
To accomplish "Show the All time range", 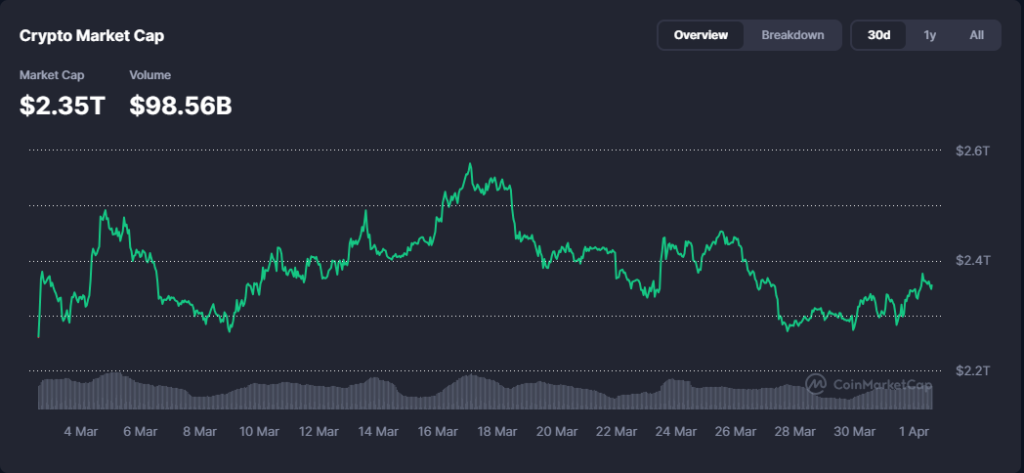I will coord(977,35).
